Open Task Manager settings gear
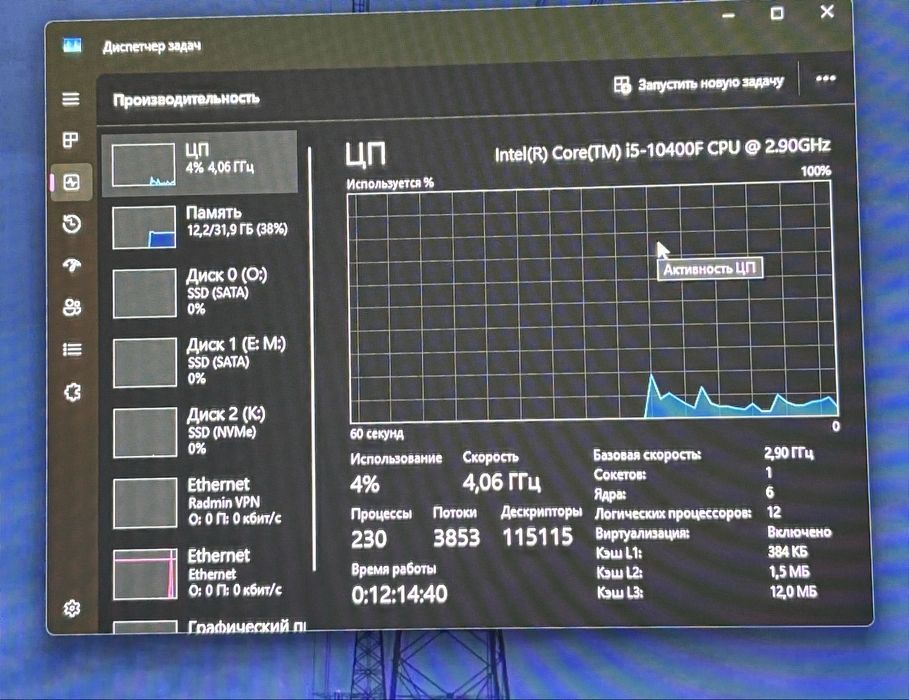The width and height of the screenshot is (909, 700). tap(72, 608)
